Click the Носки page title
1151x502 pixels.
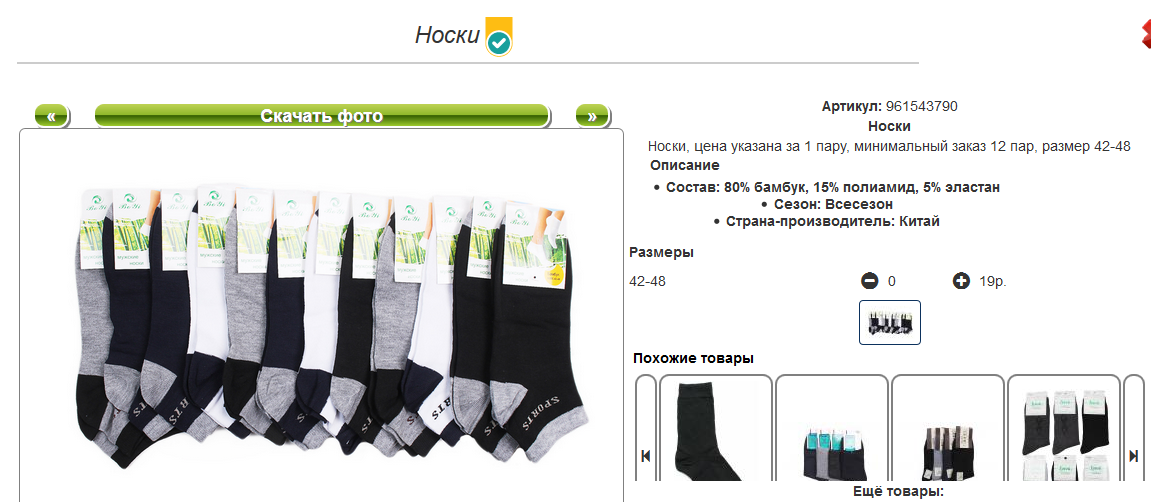[447, 35]
